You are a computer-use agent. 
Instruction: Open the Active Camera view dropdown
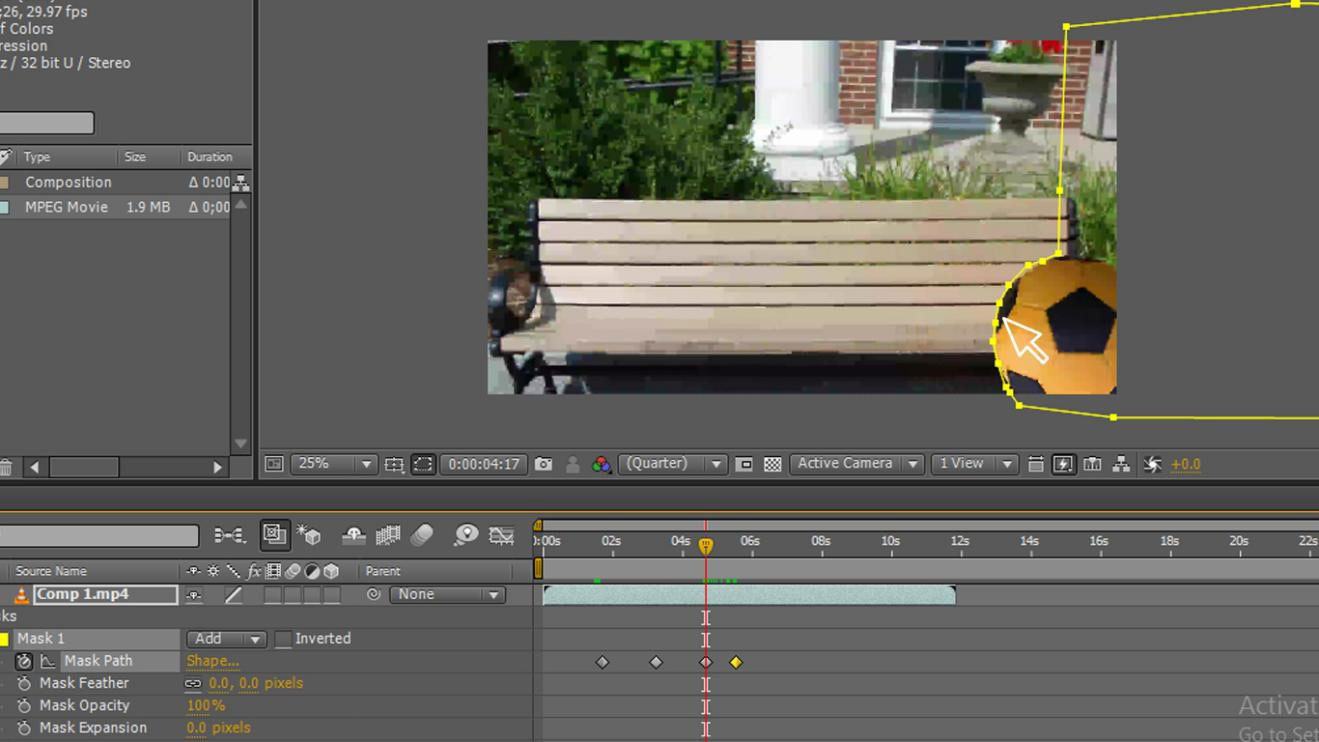(856, 464)
